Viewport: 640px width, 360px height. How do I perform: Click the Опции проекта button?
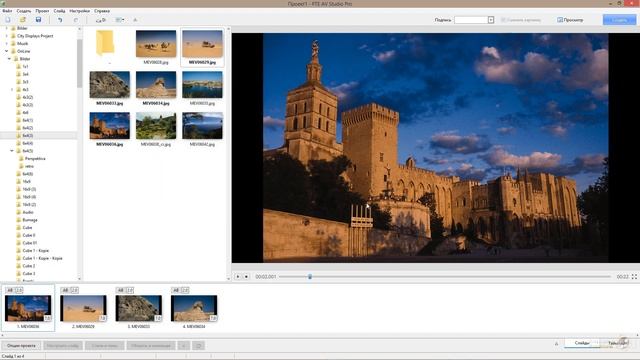point(21,345)
